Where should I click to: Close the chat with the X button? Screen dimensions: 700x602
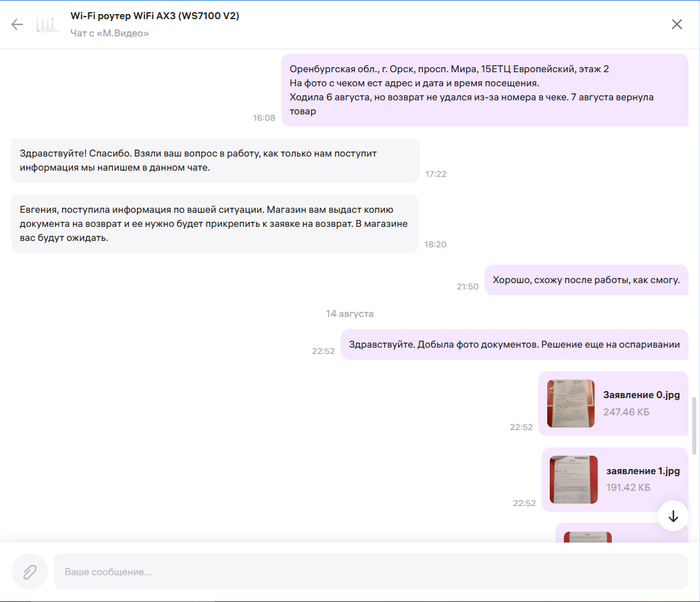(677, 25)
